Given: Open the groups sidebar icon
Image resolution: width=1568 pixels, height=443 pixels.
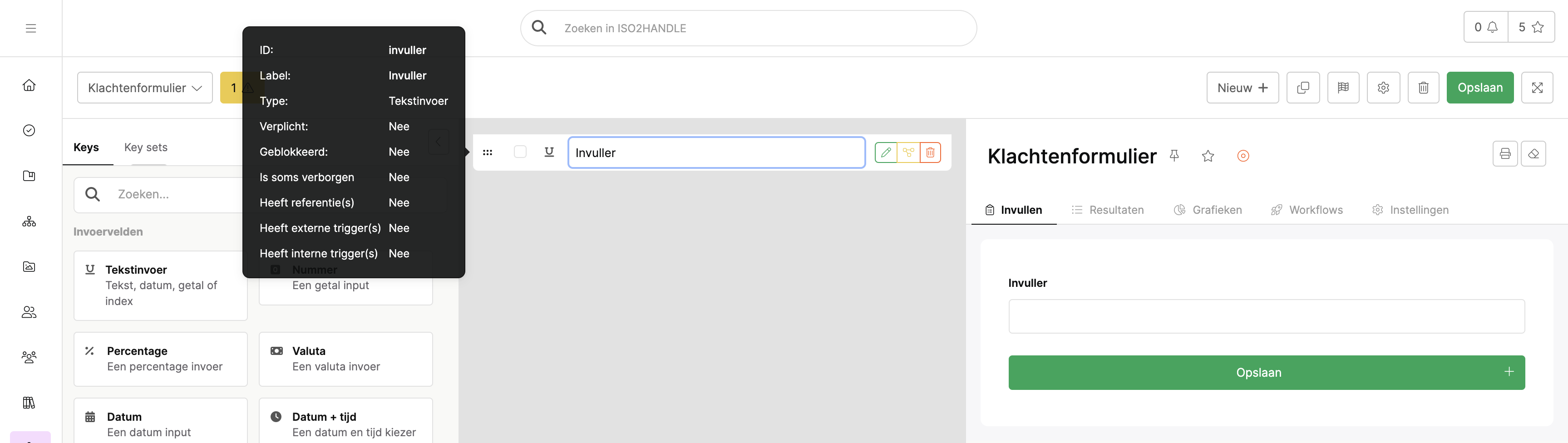Looking at the screenshot, I should click(29, 357).
